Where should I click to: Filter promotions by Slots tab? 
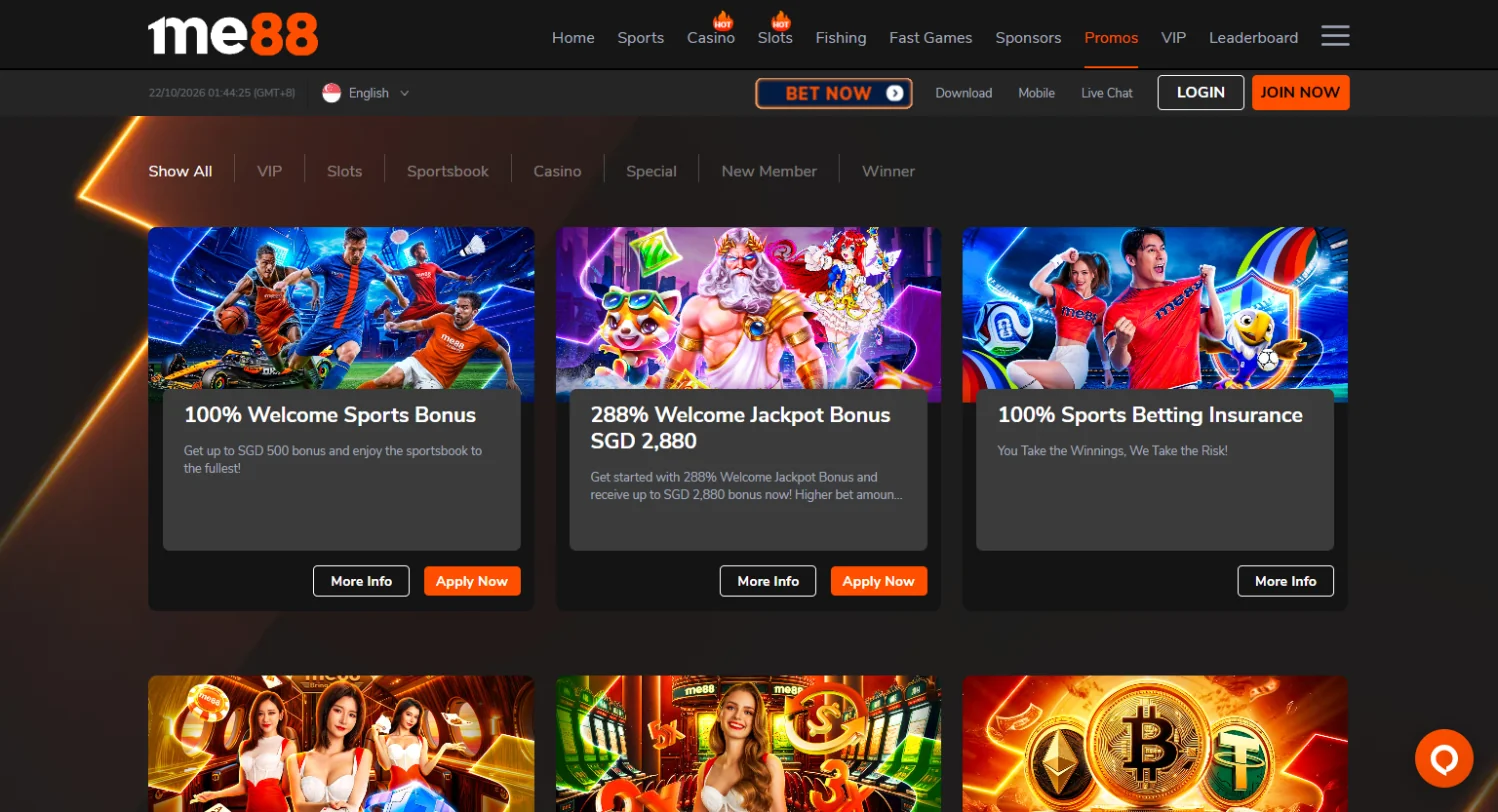pyautogui.click(x=345, y=171)
